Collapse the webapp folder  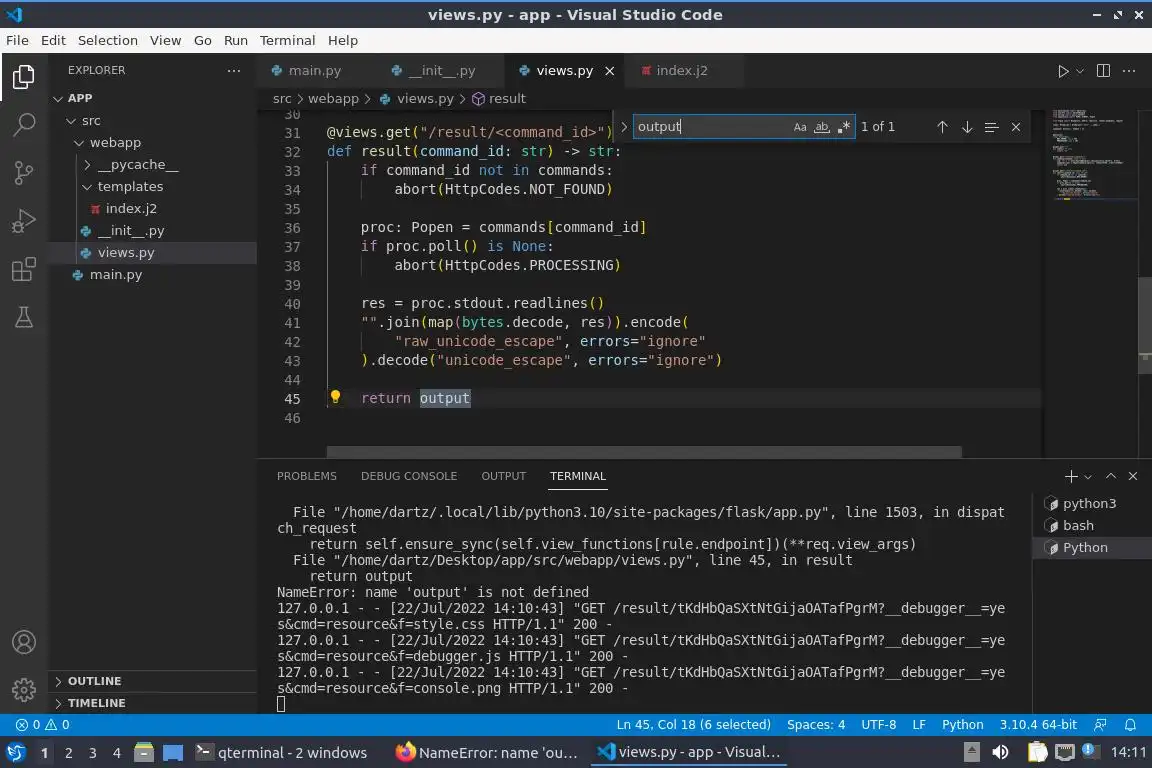(79, 143)
